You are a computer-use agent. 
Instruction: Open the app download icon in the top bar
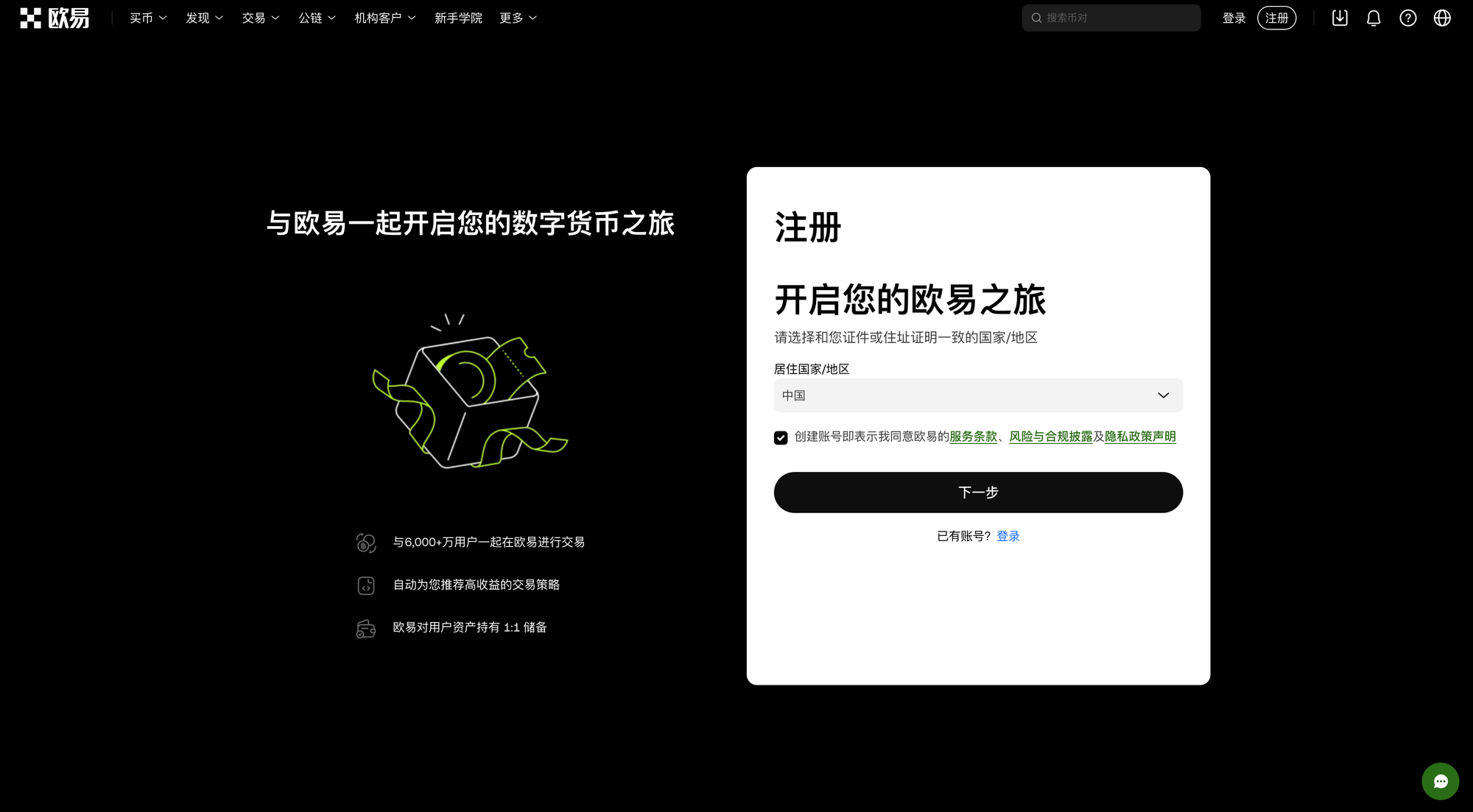click(1339, 18)
